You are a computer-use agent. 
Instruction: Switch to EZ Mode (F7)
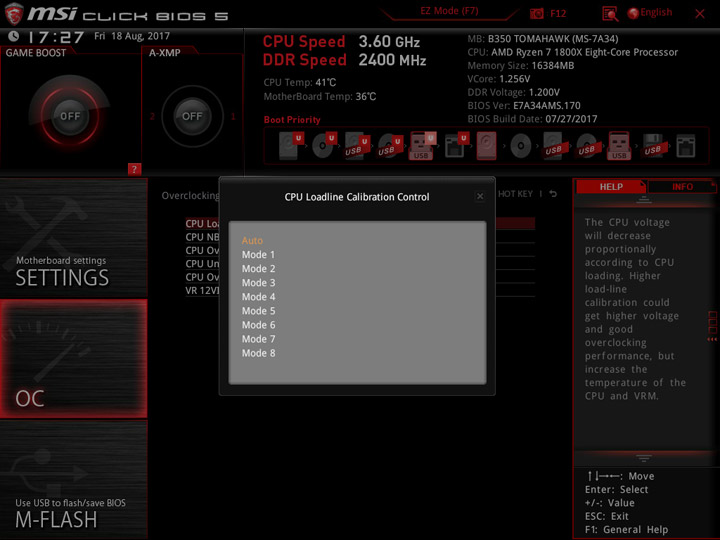(x=449, y=11)
